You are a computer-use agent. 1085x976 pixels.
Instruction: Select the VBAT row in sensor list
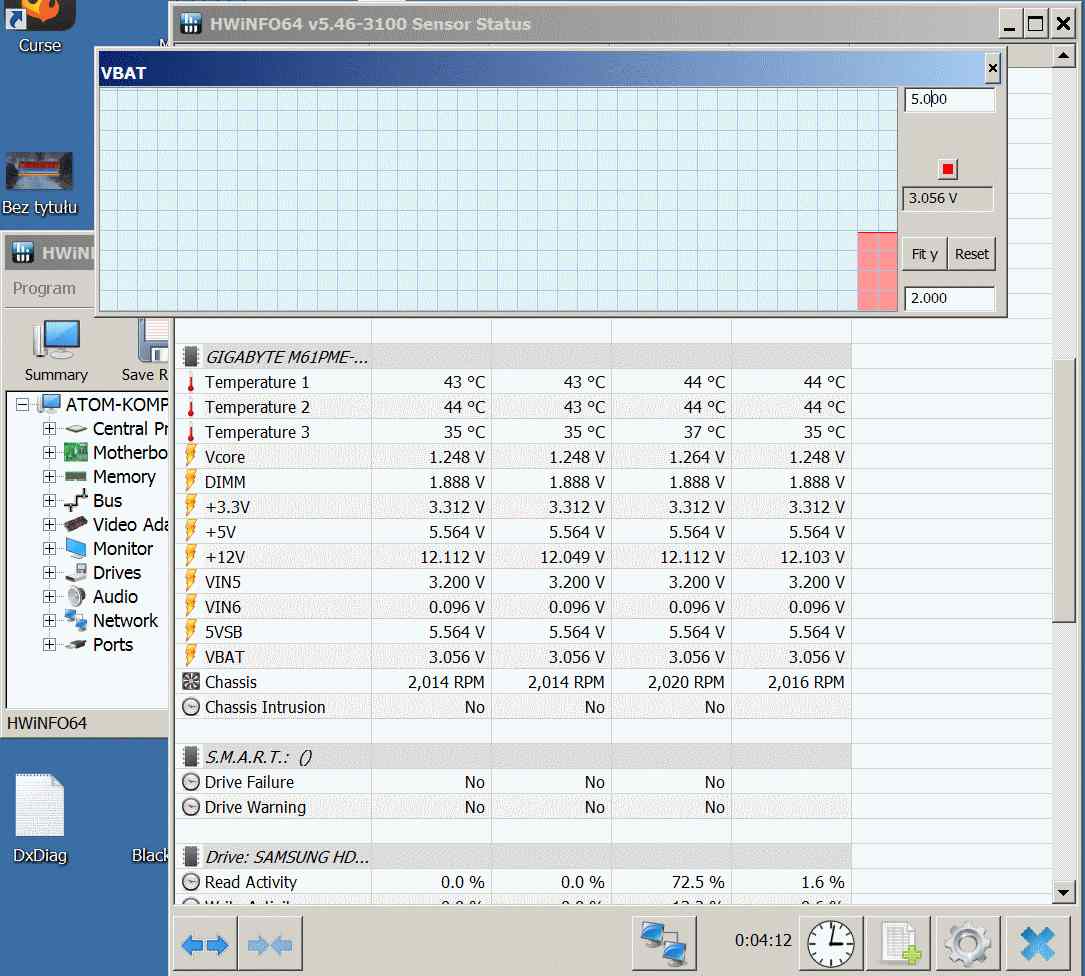pos(513,657)
